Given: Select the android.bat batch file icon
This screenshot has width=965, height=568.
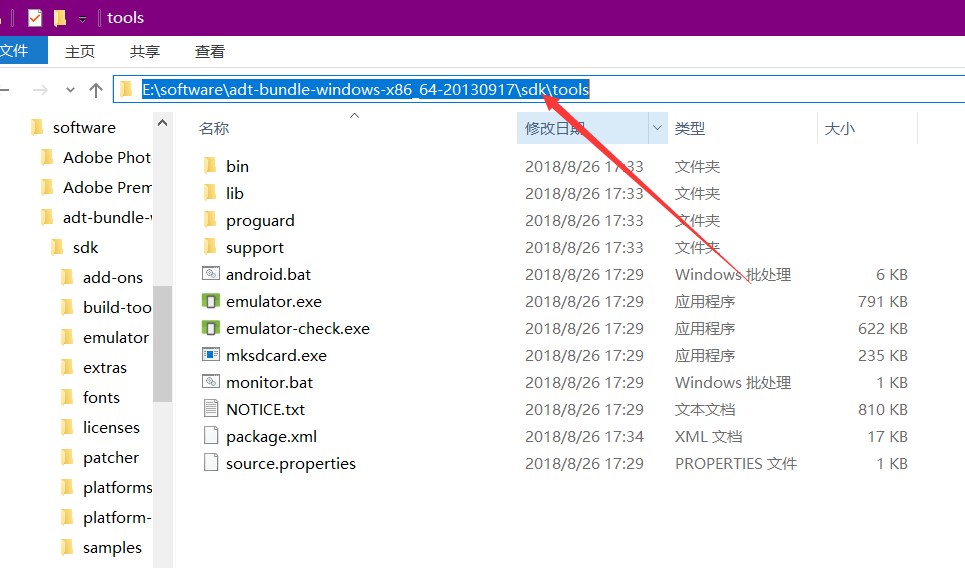Looking at the screenshot, I should click(x=210, y=274).
